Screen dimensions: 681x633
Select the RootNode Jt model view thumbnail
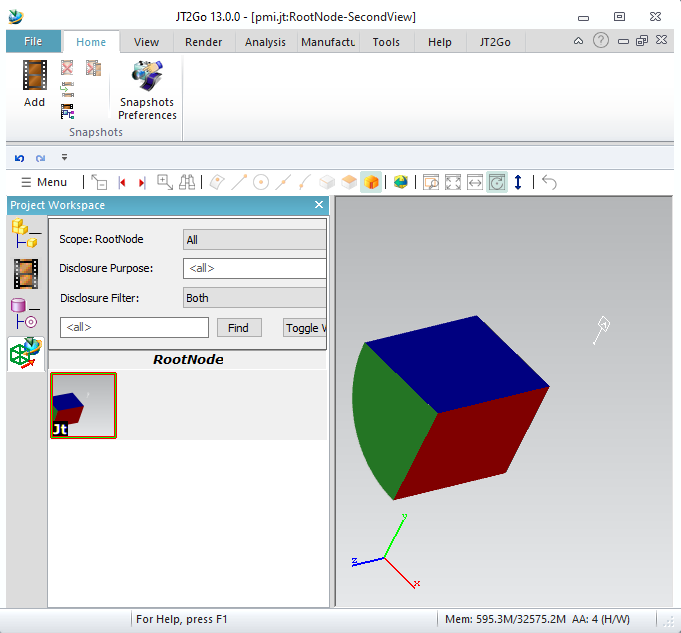[x=84, y=405]
